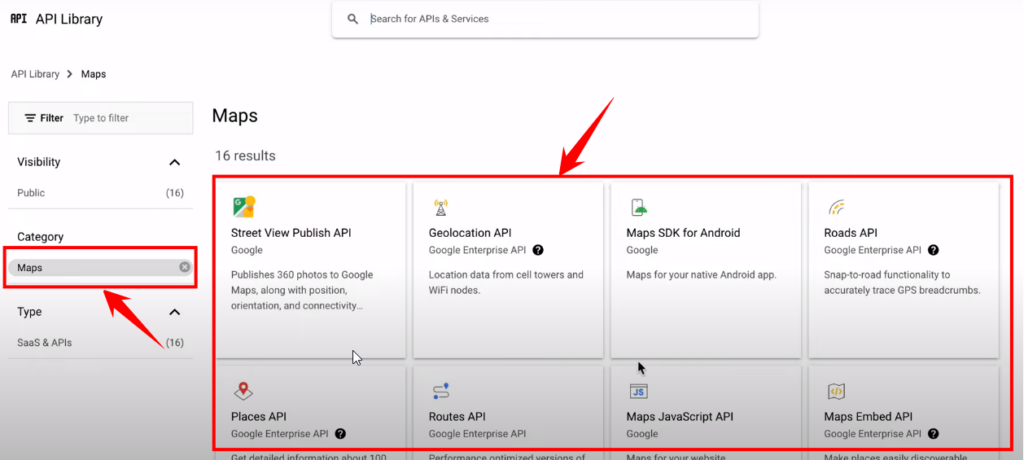Focus the Search for APIs & Services field
This screenshot has height=460, width=1024.
pos(545,19)
